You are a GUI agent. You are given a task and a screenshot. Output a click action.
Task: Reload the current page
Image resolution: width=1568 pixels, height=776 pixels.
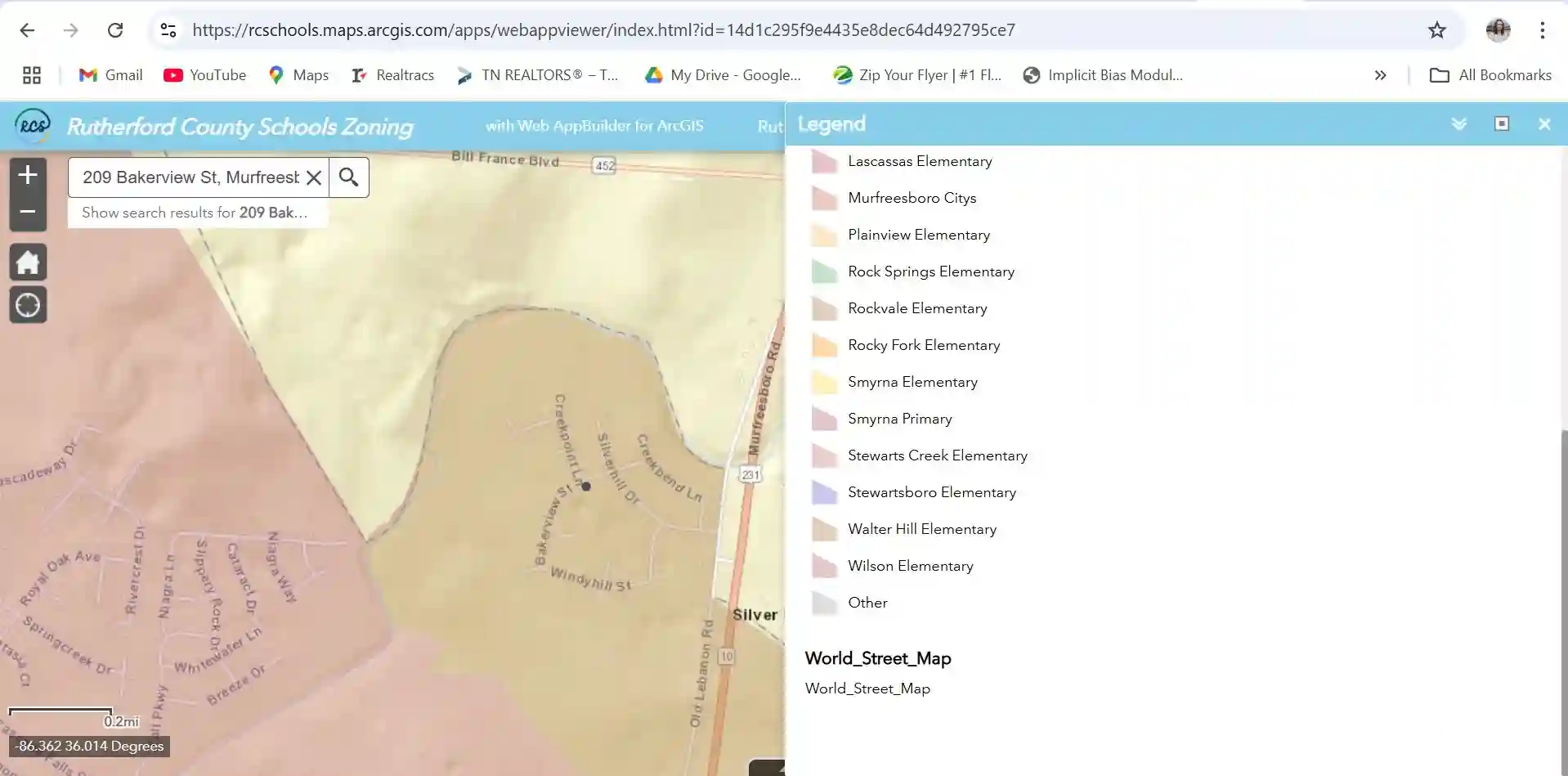click(x=115, y=30)
